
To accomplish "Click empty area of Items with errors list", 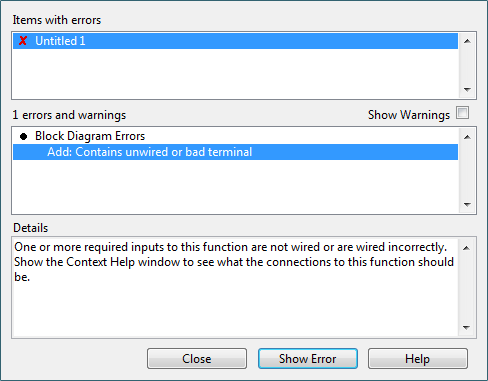I will pyautogui.click(x=235, y=73).
